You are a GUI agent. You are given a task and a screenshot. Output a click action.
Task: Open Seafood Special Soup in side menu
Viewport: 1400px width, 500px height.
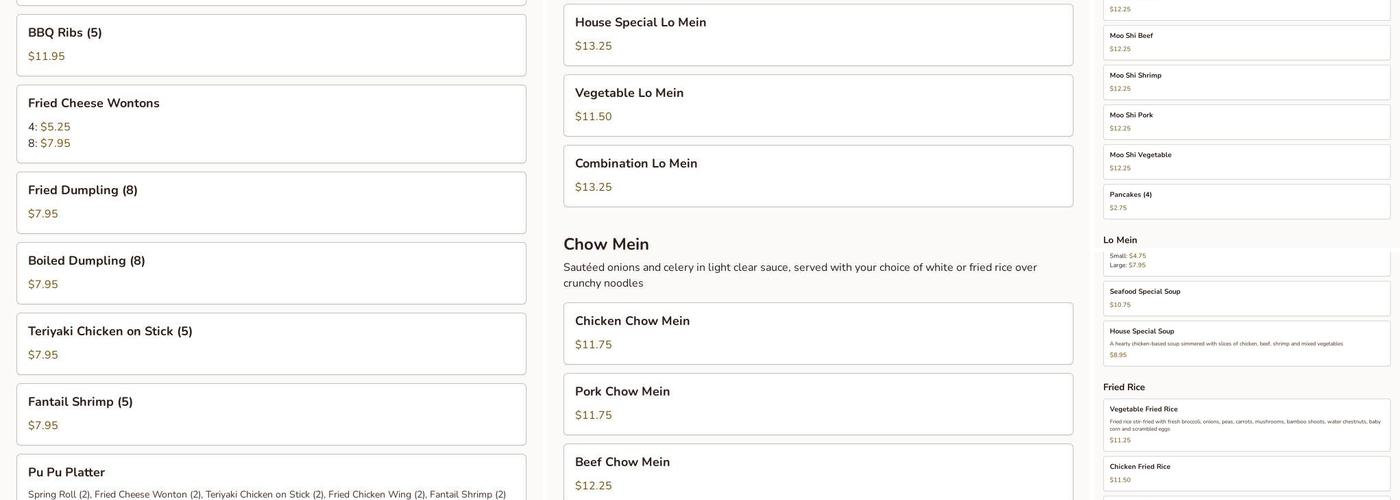1246,298
